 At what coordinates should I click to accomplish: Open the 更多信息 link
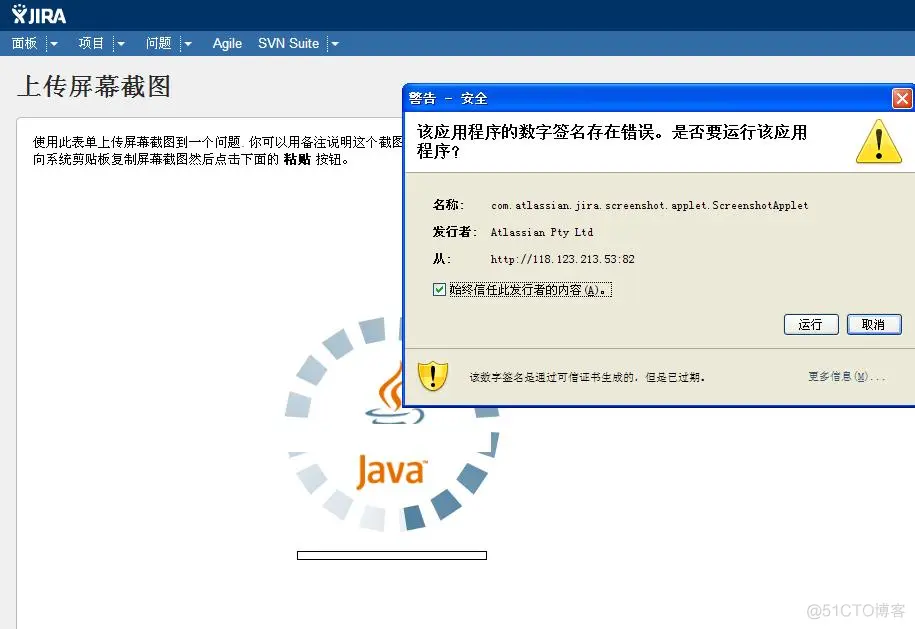pyautogui.click(x=847, y=376)
